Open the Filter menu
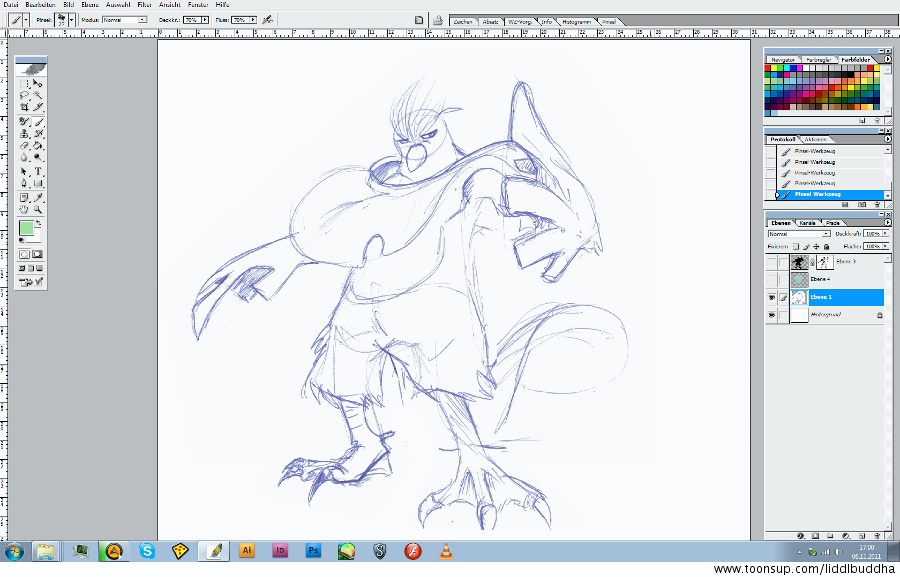900x577 pixels. coord(144,5)
